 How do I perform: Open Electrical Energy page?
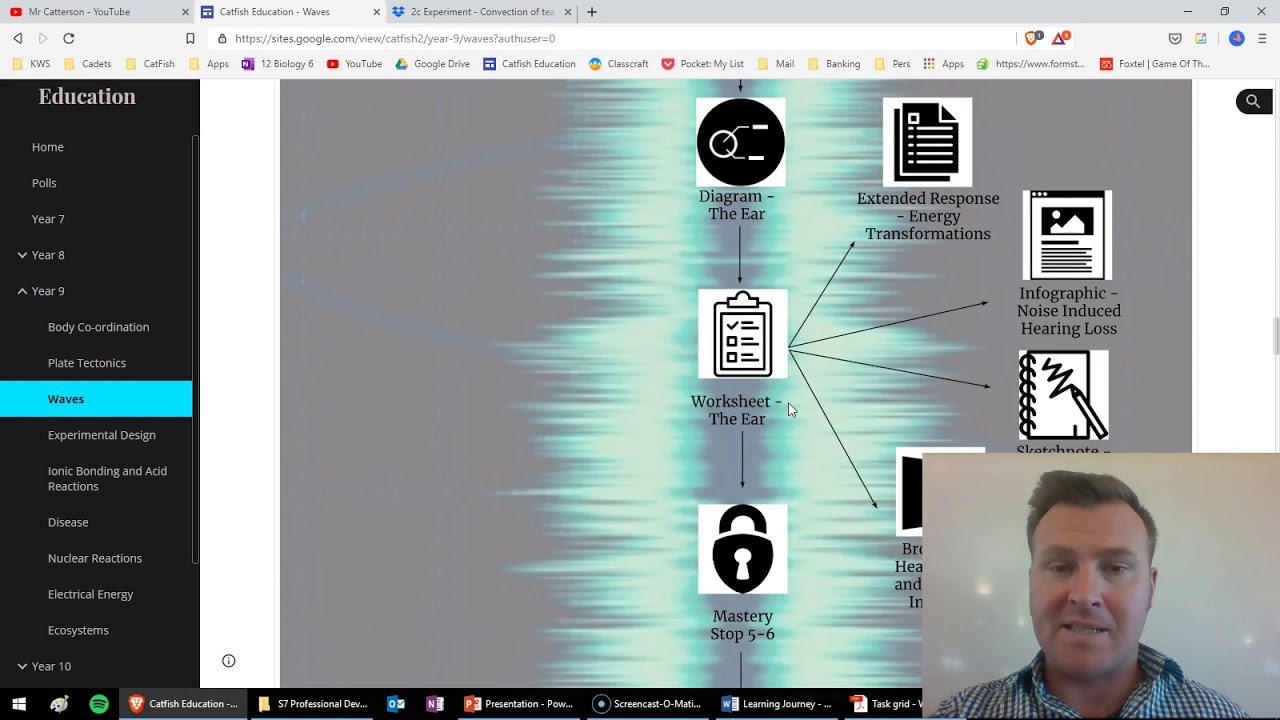point(90,594)
